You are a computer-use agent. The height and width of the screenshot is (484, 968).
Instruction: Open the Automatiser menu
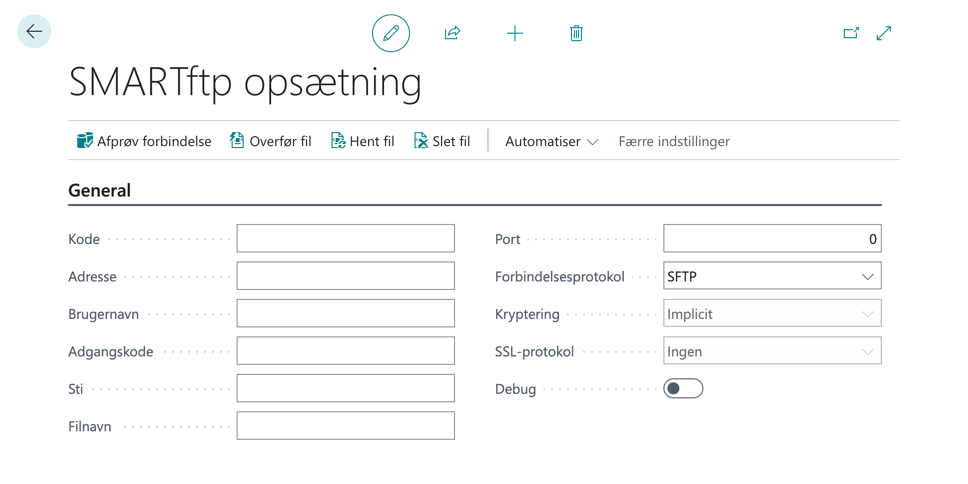point(551,141)
